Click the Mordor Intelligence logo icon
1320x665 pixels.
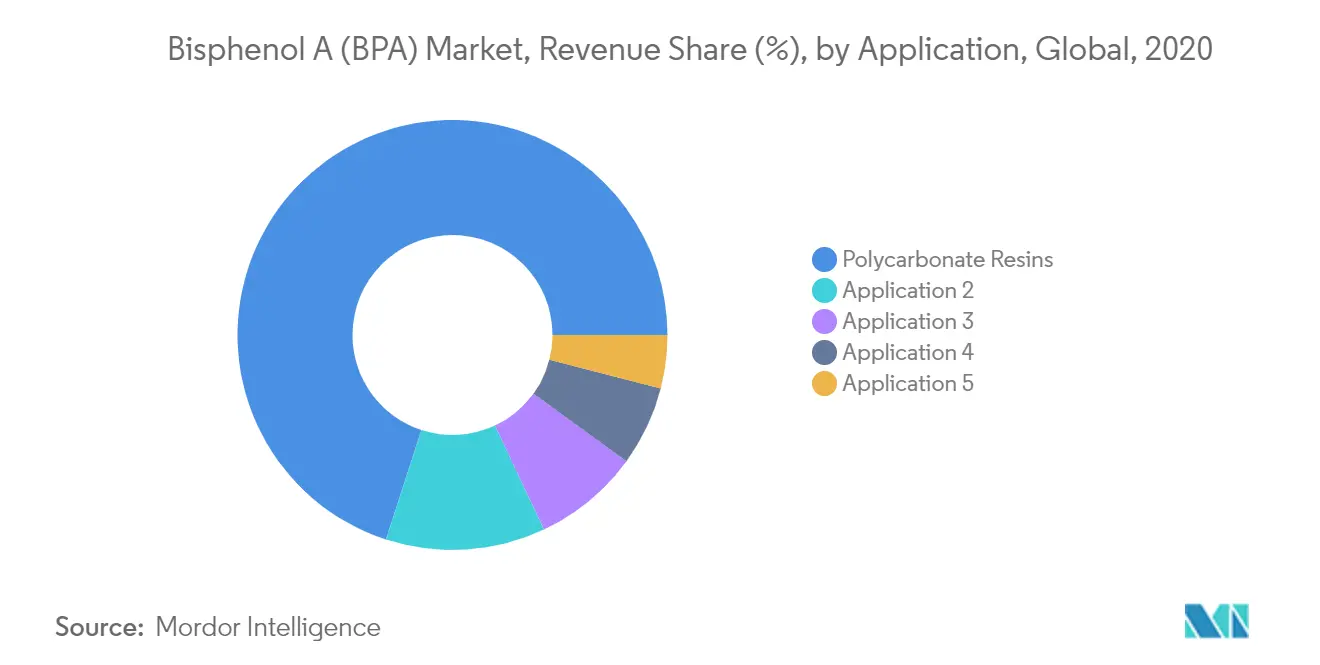(x=1216, y=622)
